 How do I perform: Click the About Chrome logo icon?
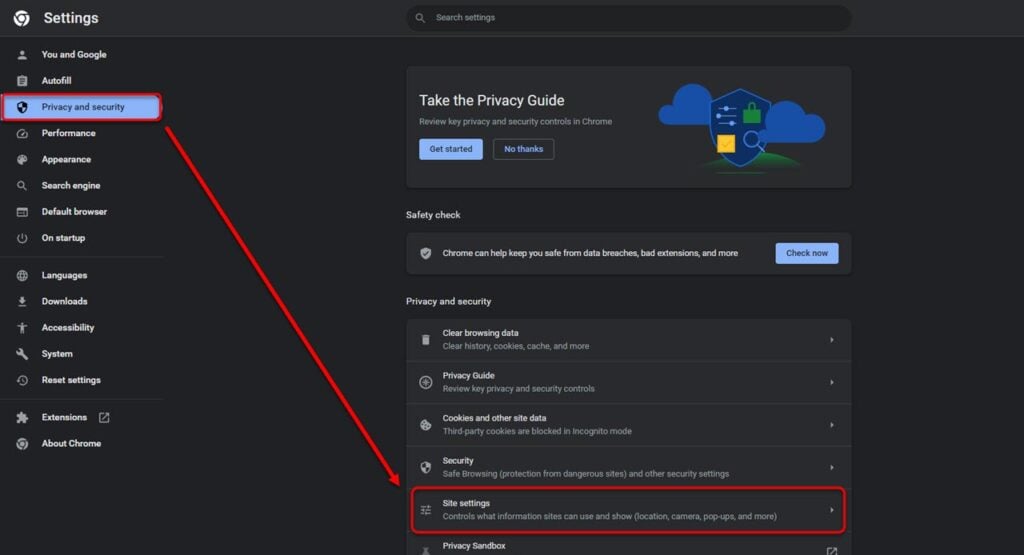[x=22, y=443]
